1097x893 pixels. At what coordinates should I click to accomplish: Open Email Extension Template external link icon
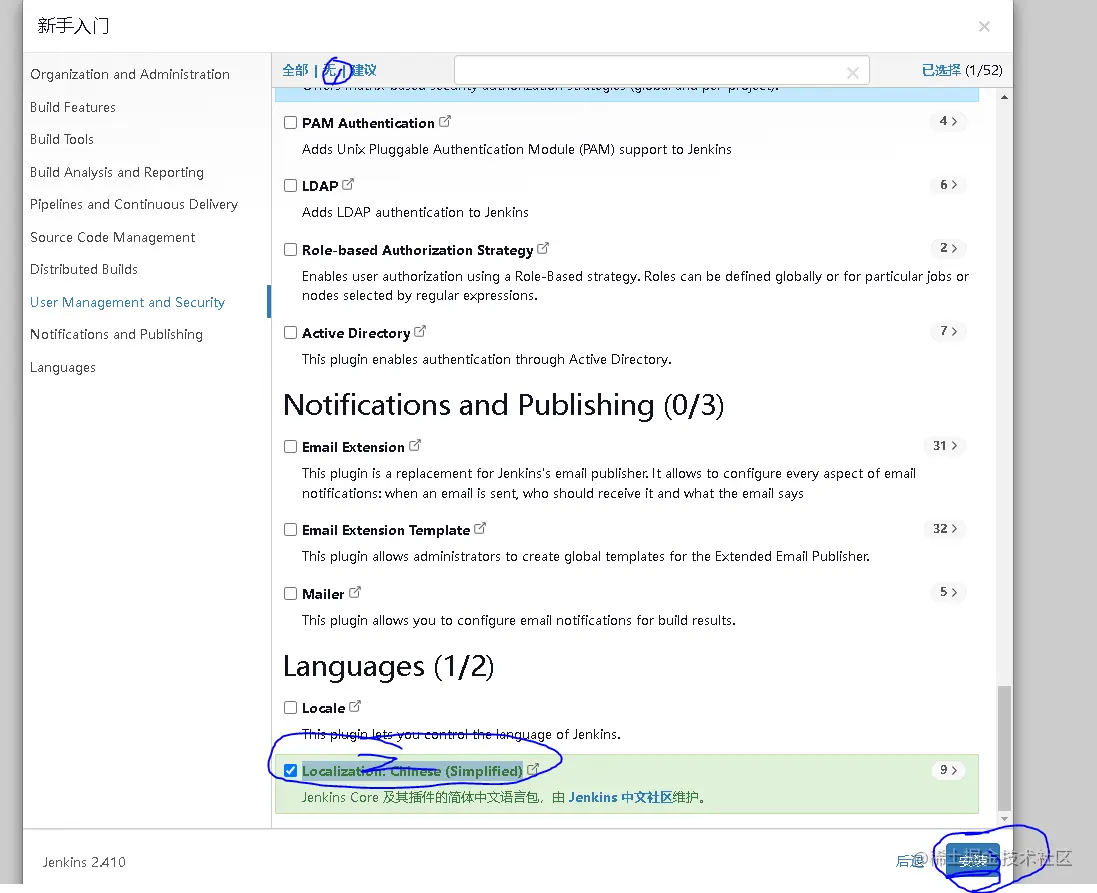[x=480, y=528]
